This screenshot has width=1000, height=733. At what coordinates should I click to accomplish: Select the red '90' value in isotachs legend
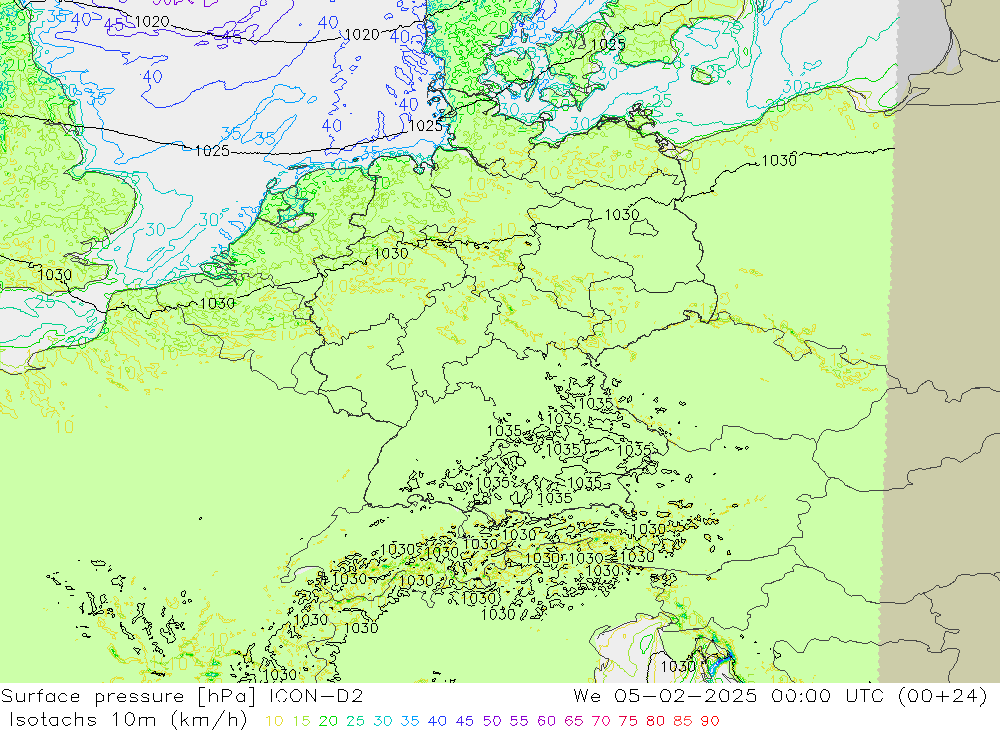[x=710, y=722]
